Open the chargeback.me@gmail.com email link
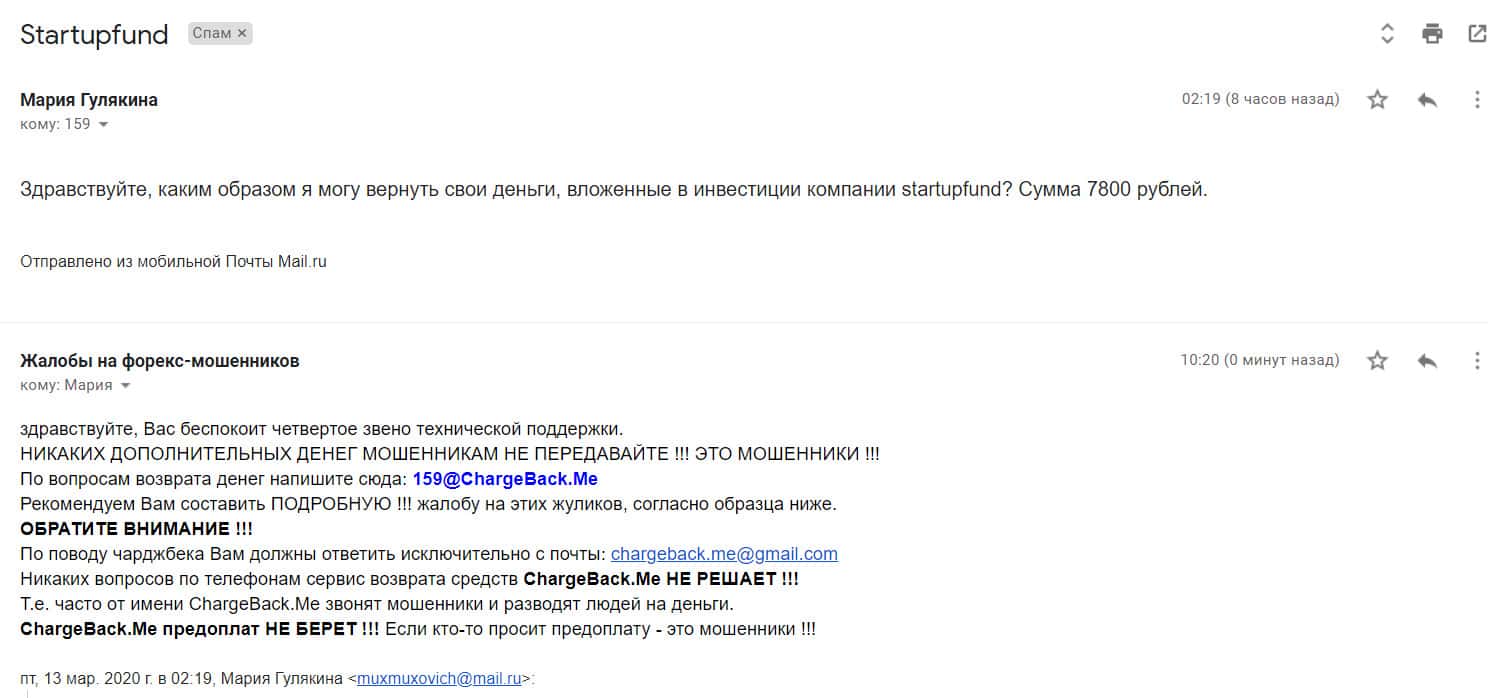This screenshot has height=698, width=1508. point(724,554)
